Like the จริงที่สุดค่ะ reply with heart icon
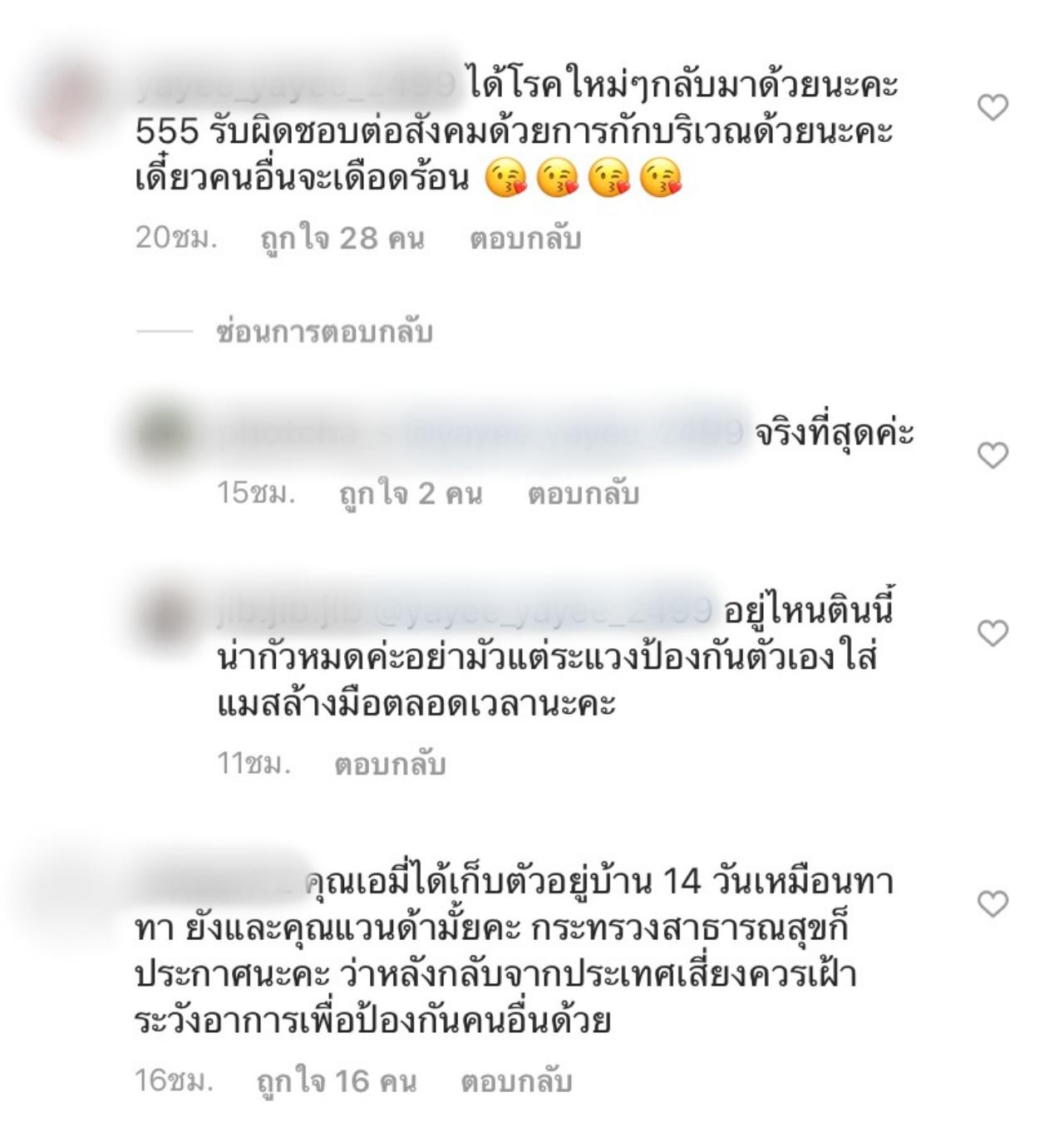Screen dimensions: 1064x1146 [993, 455]
